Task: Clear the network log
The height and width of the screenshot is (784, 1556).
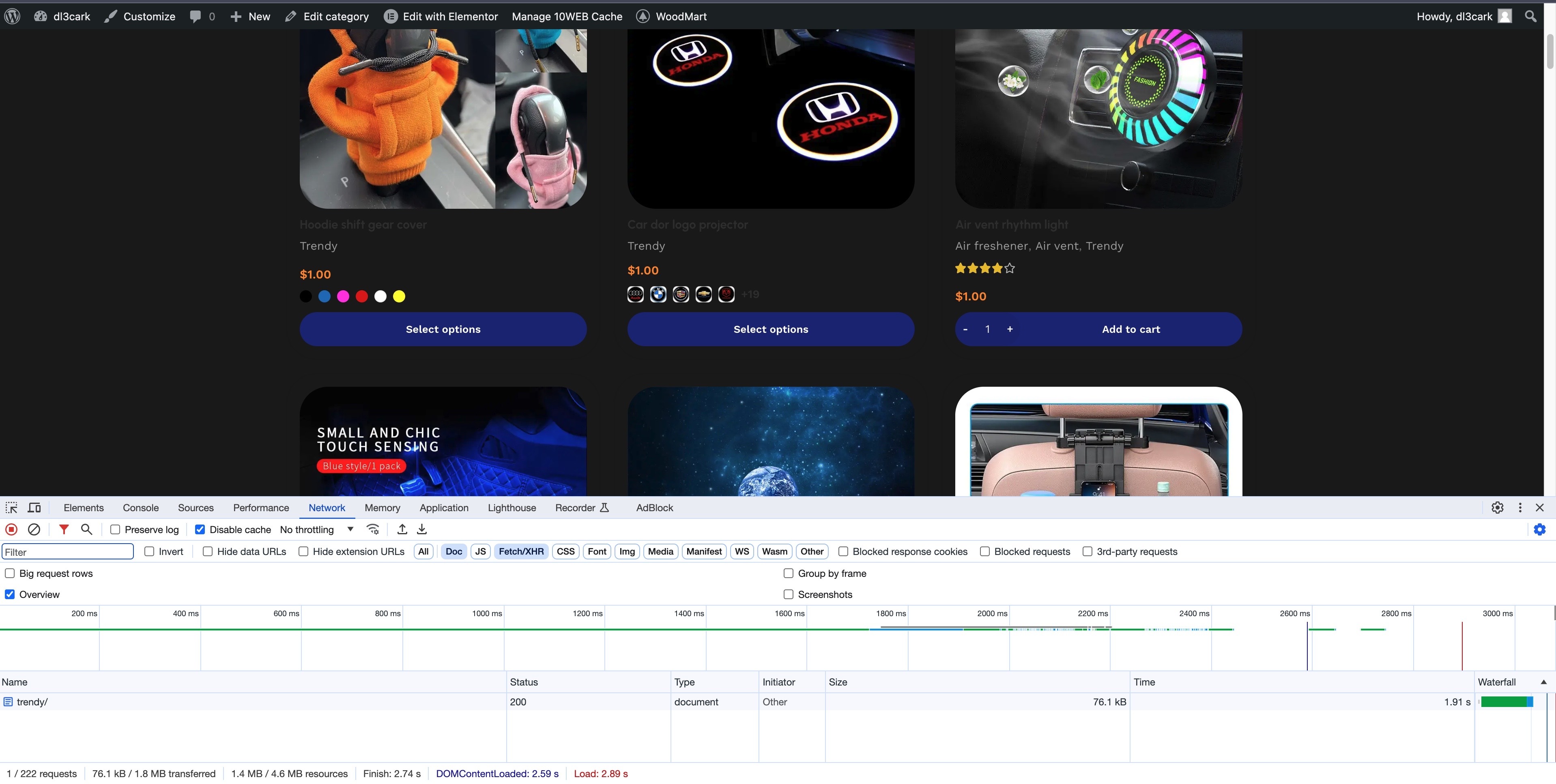Action: (34, 529)
